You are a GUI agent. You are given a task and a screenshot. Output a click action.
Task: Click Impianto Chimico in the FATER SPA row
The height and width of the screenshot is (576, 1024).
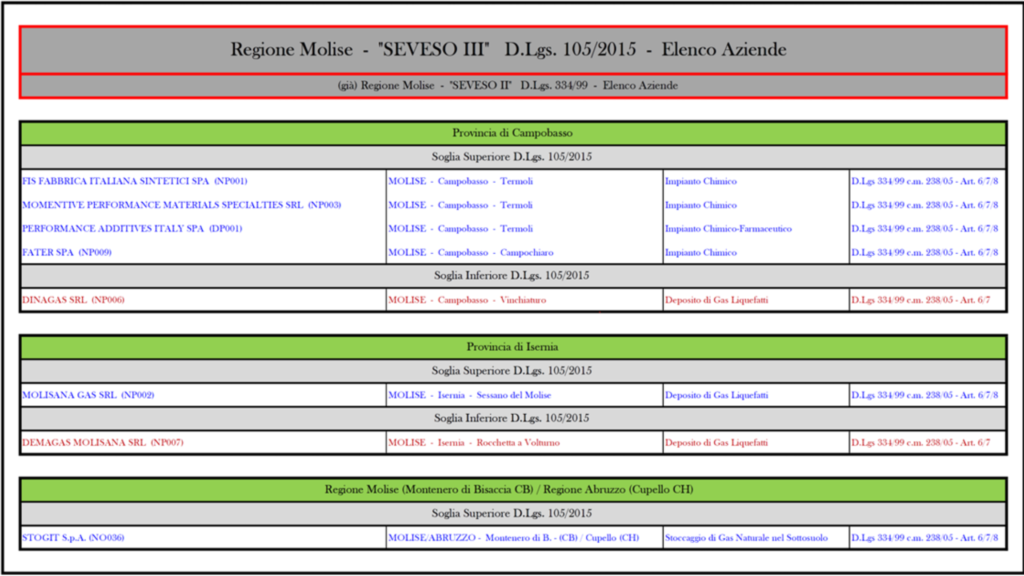pyautogui.click(x=701, y=253)
